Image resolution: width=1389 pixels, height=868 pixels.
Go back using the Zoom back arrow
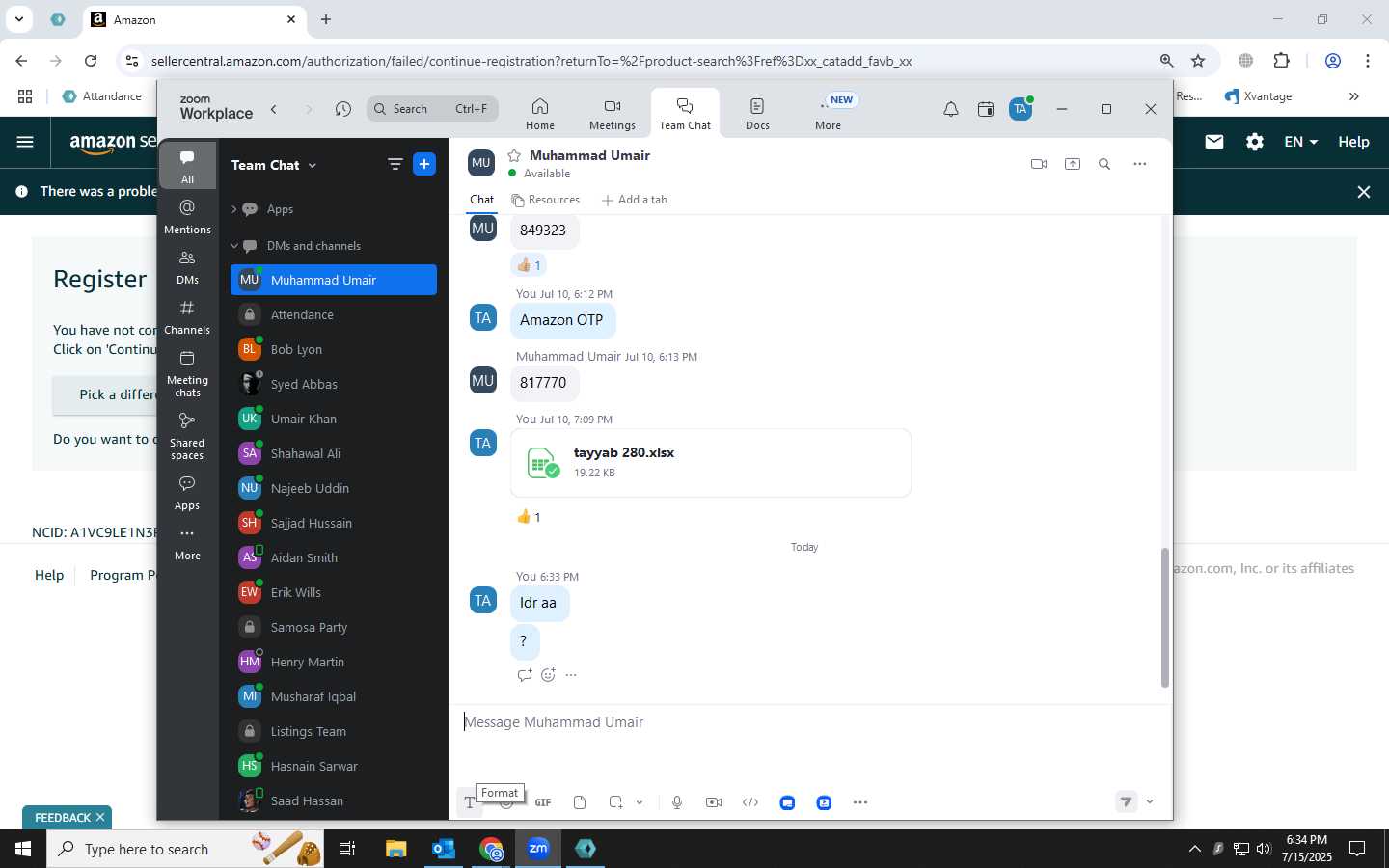(274, 109)
